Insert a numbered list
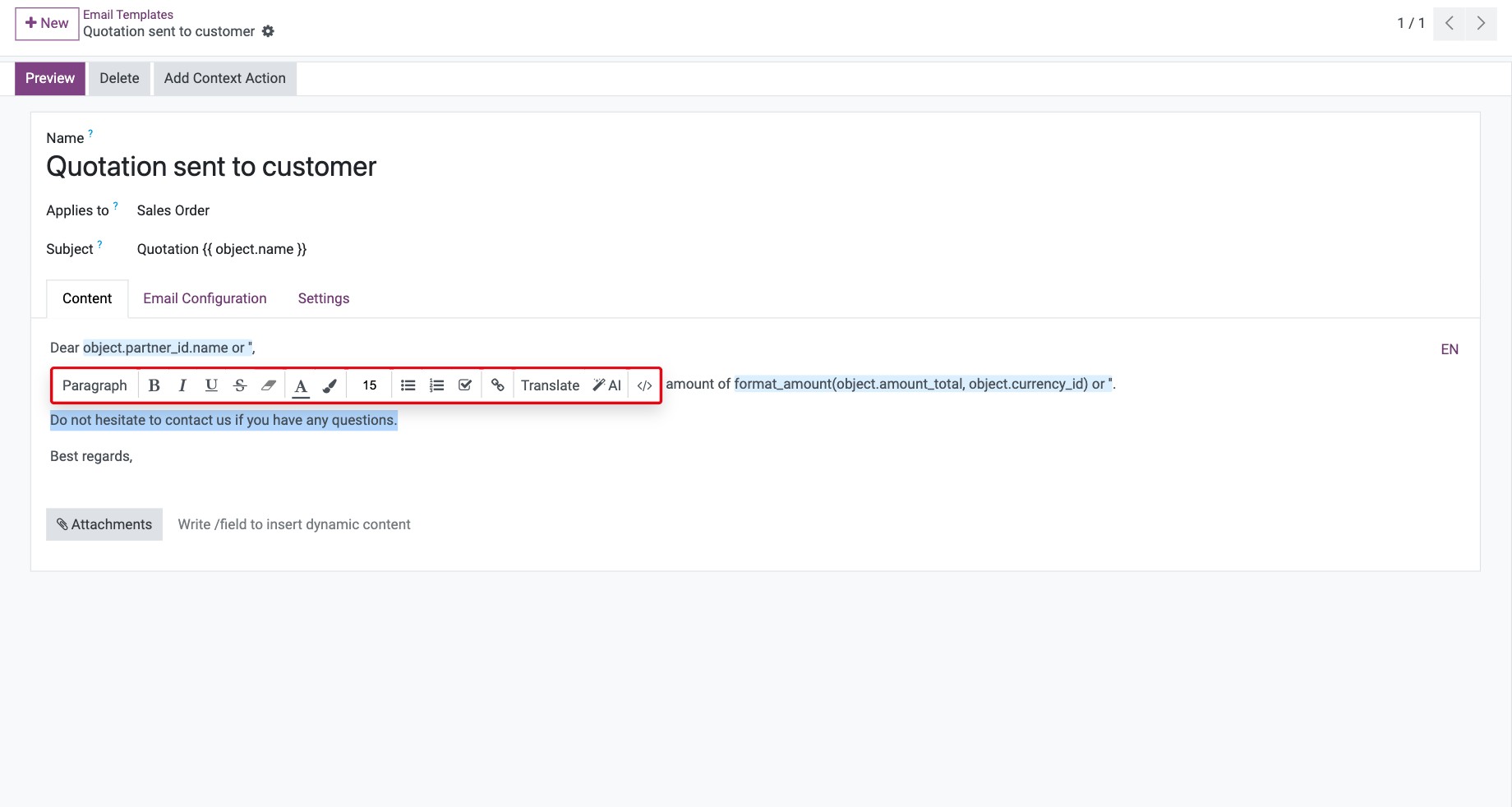This screenshot has height=807, width=1512. (x=436, y=385)
